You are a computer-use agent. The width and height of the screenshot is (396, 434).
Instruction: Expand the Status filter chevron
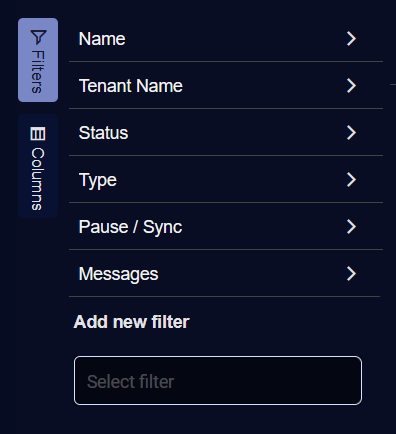click(351, 133)
